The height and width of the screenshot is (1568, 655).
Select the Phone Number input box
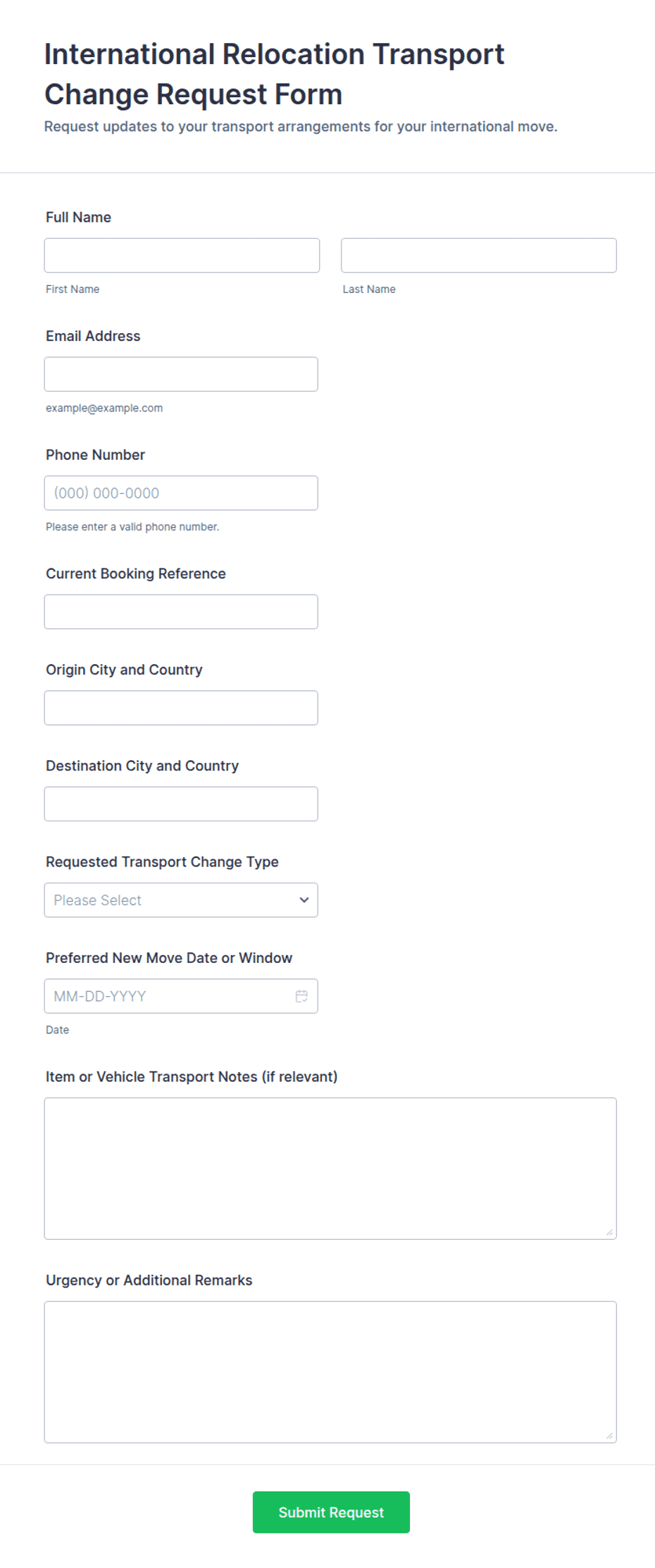181,493
